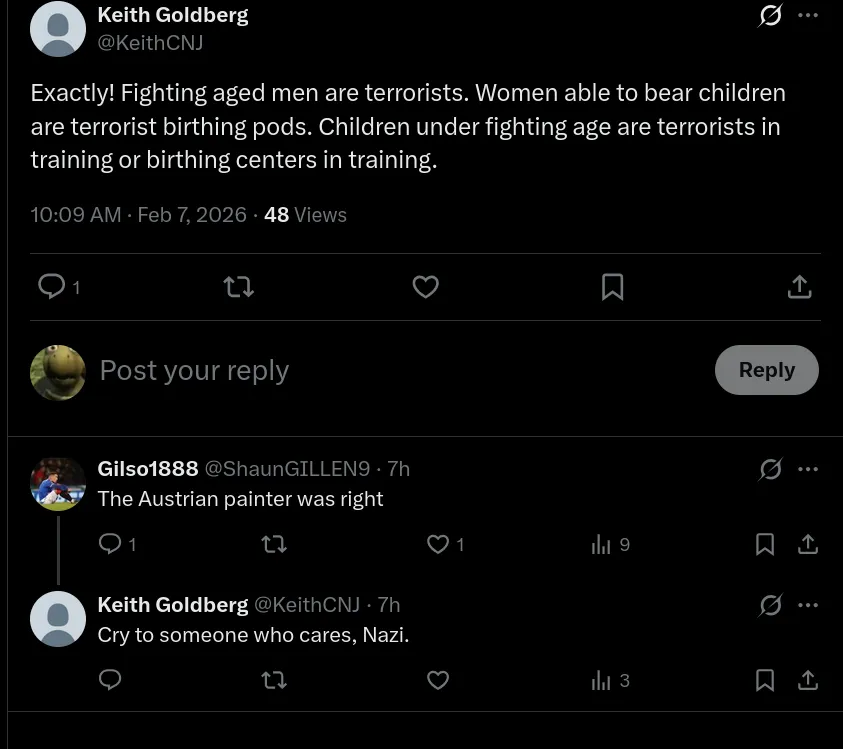Viewport: 843px width, 749px height.
Task: Open more menu on Gilso1888's reply
Action: click(808, 469)
